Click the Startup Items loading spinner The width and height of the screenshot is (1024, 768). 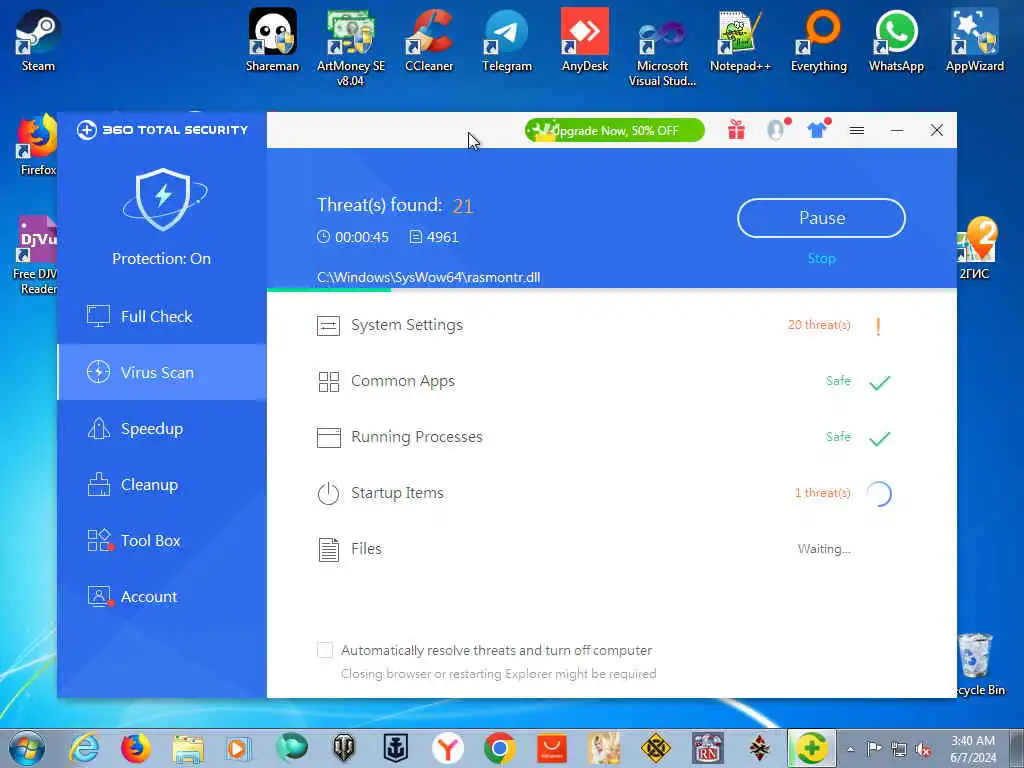point(880,494)
